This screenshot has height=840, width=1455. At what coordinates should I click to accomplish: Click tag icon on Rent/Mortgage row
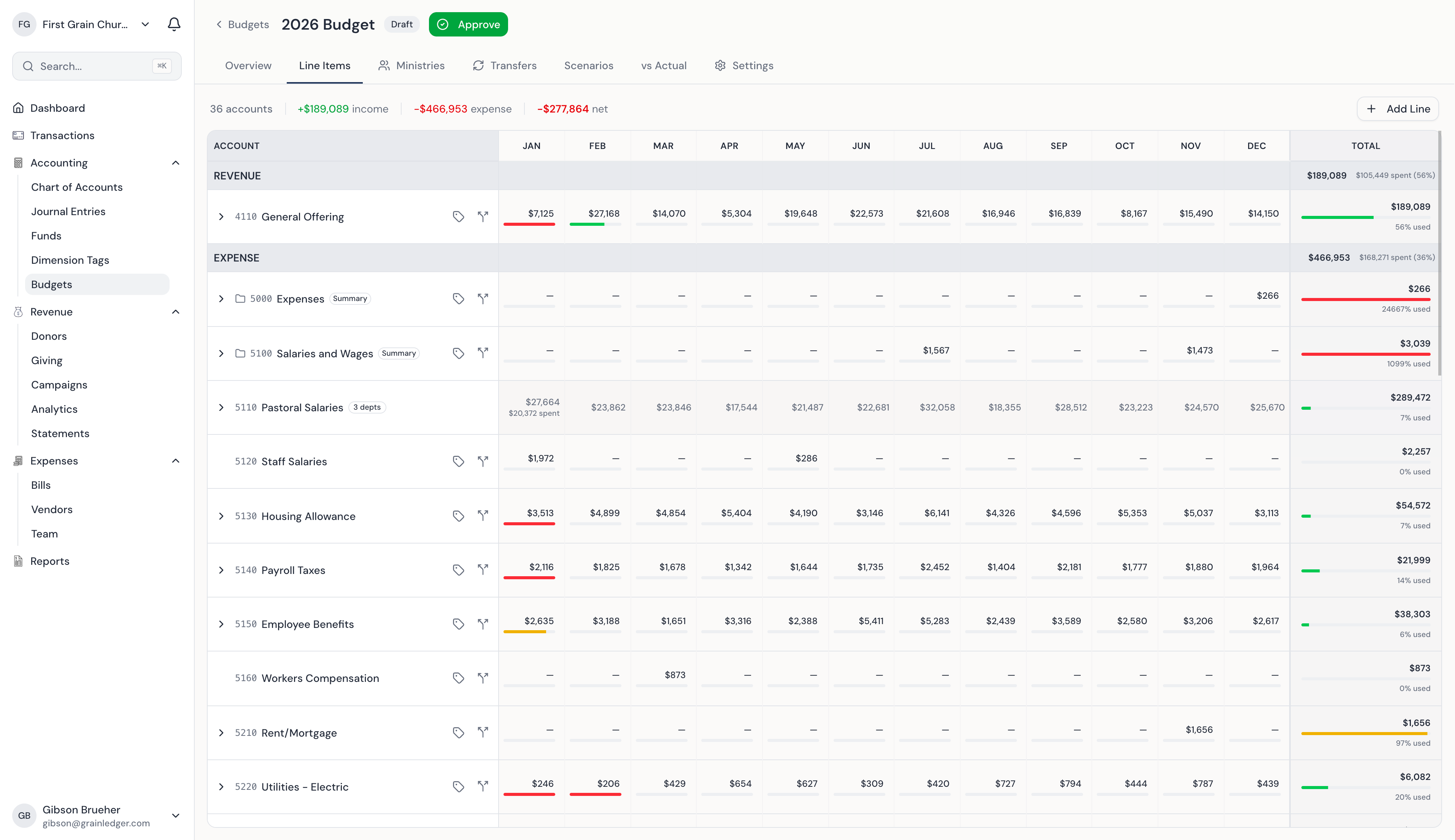point(458,732)
